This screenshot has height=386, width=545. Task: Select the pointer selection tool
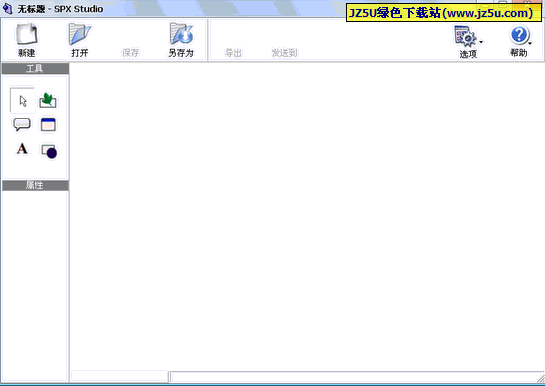[x=23, y=100]
